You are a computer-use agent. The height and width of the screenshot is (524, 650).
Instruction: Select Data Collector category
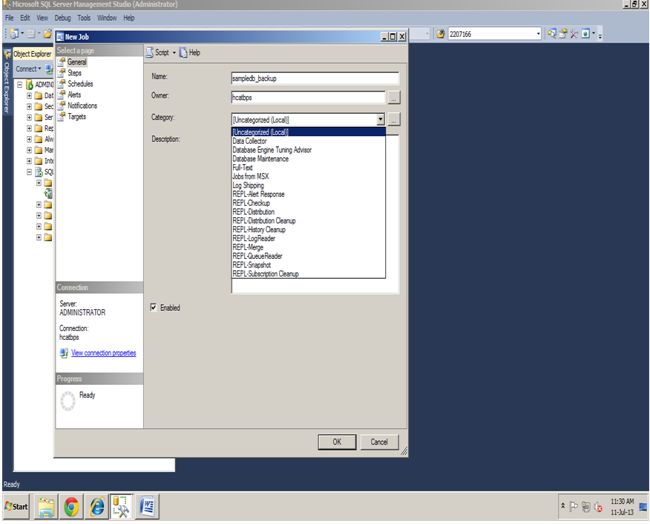pyautogui.click(x=308, y=141)
